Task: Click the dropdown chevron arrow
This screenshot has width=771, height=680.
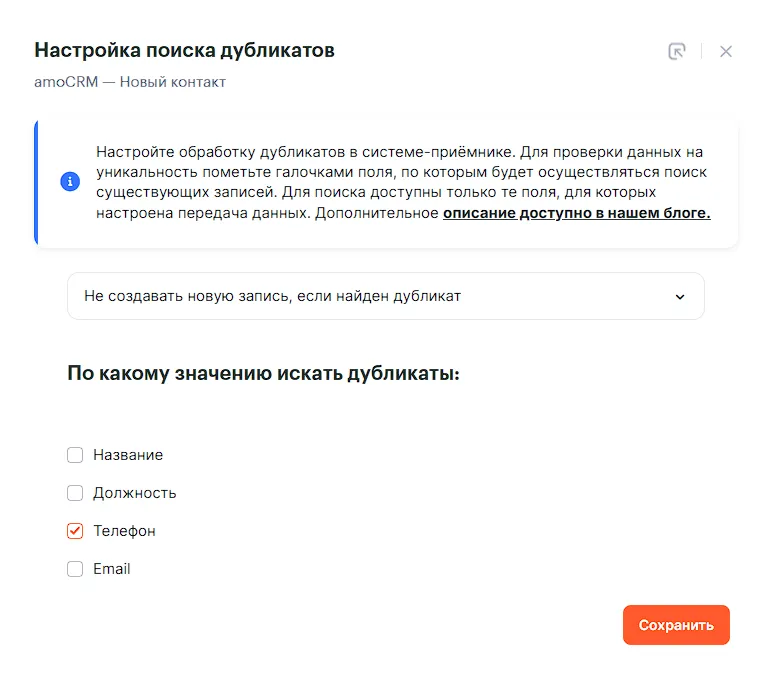Action: point(680,297)
